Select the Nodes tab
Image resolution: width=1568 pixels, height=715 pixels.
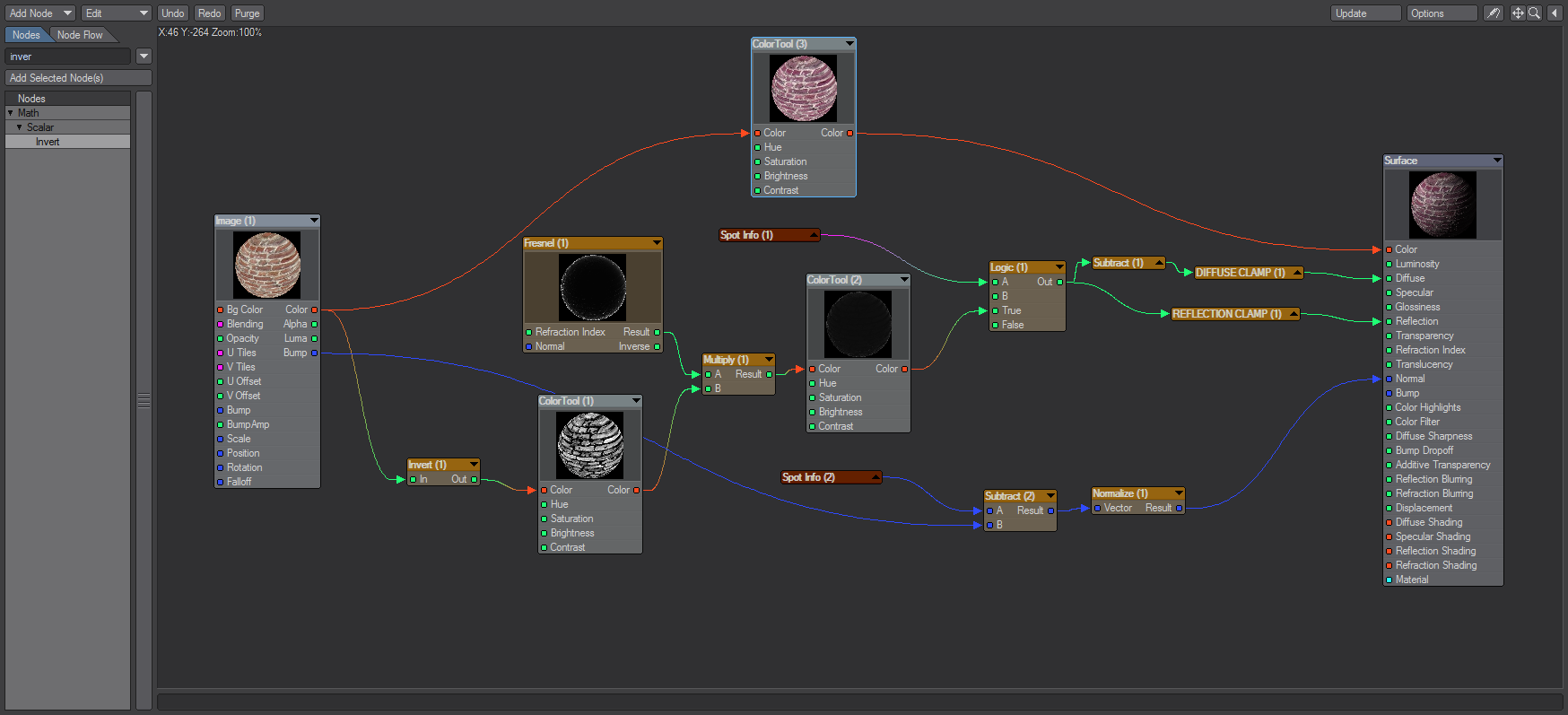pos(26,35)
